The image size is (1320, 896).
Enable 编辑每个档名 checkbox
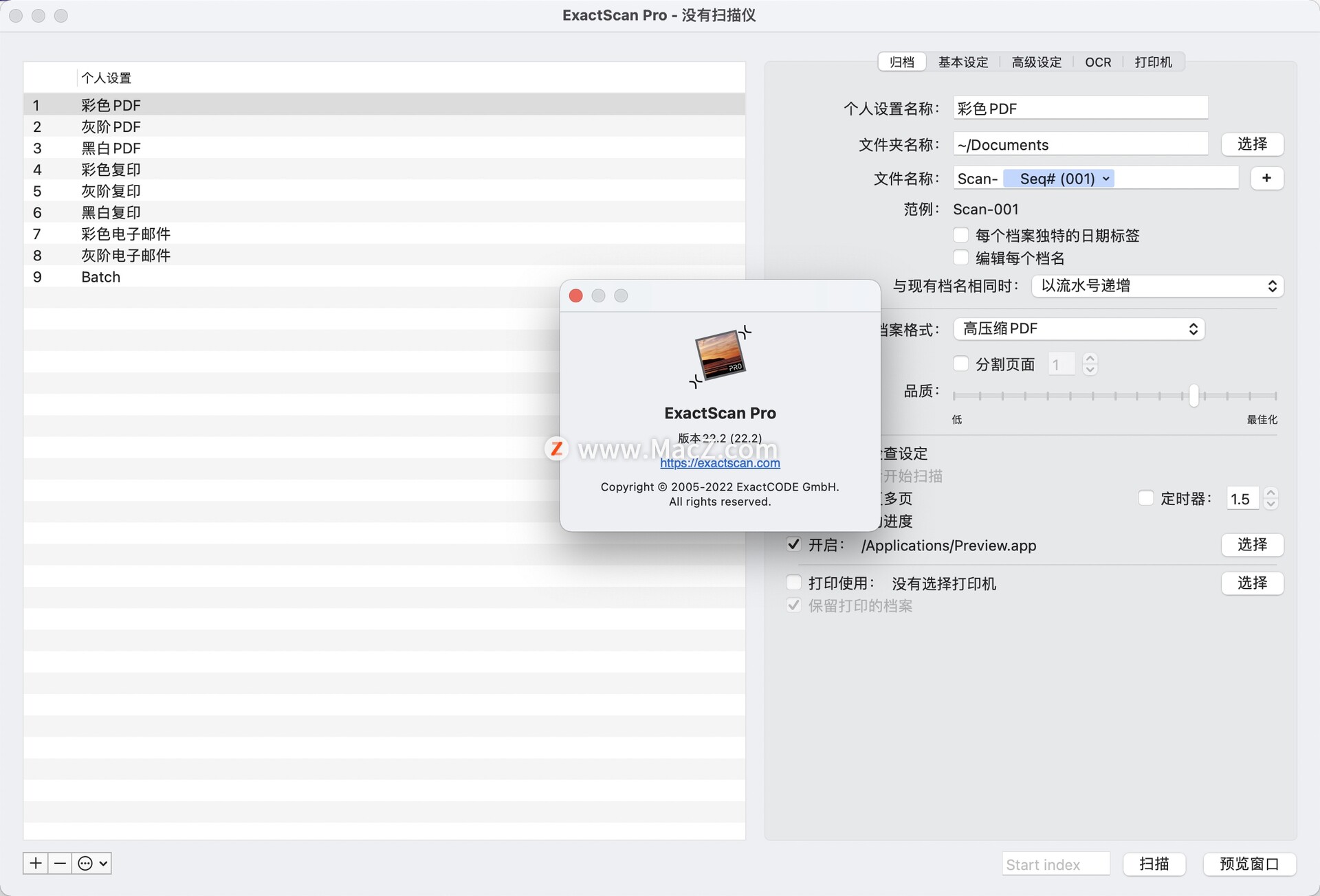click(x=961, y=258)
